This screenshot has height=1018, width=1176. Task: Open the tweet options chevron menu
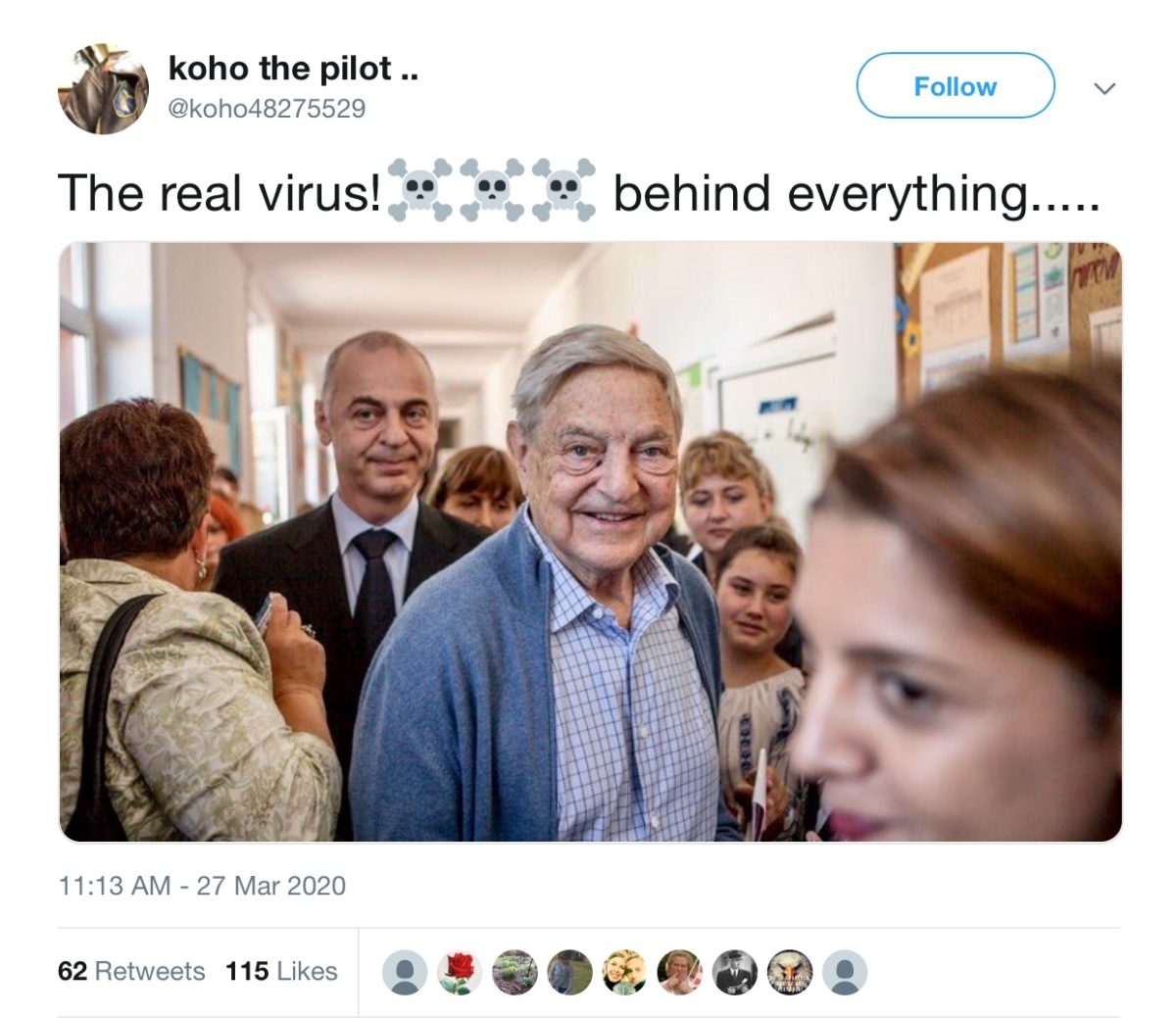point(1104,89)
